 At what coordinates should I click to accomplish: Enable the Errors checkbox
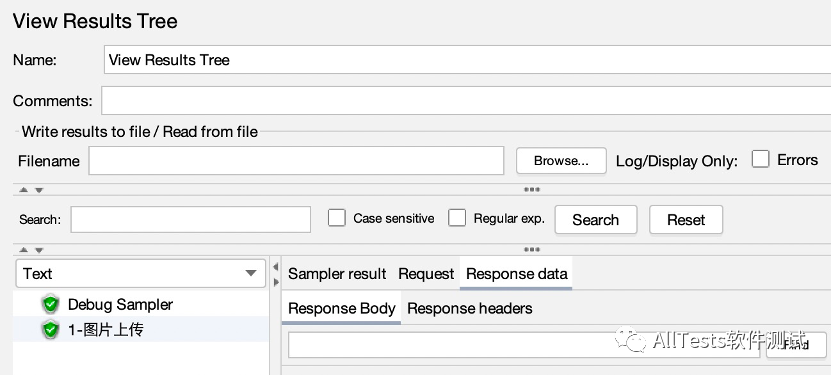point(760,160)
